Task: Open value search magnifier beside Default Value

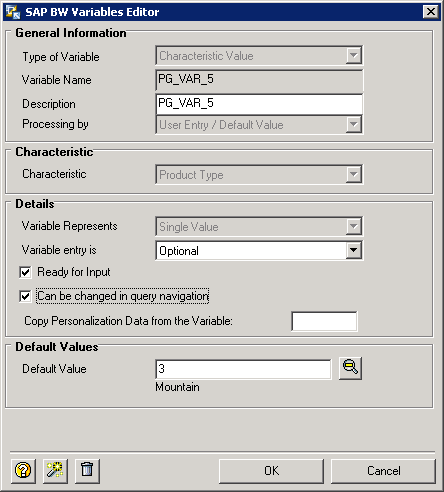Action: pyautogui.click(x=350, y=368)
